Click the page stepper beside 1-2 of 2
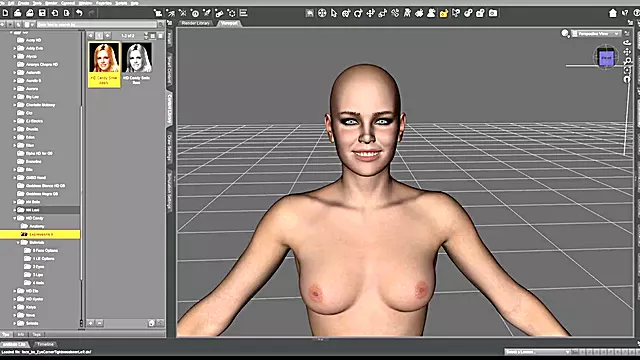This screenshot has height=360, width=640. coord(146,36)
